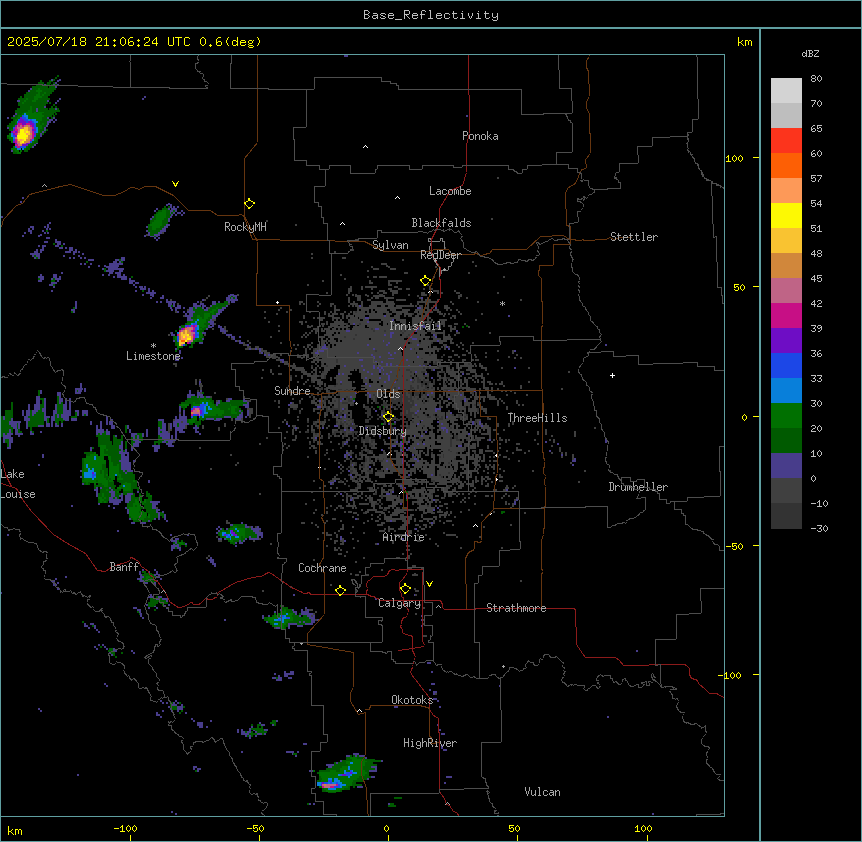The height and width of the screenshot is (842, 862).
Task: Click the Drumheller town label
Action: [x=638, y=487]
